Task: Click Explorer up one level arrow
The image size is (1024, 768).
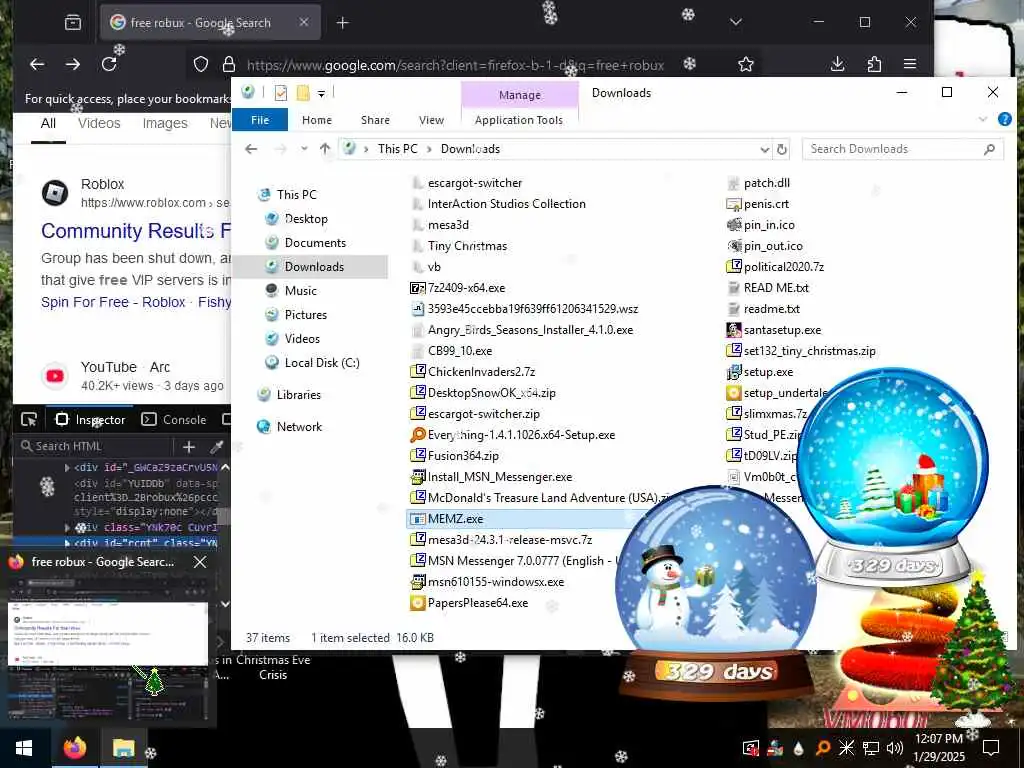Action: click(x=325, y=149)
